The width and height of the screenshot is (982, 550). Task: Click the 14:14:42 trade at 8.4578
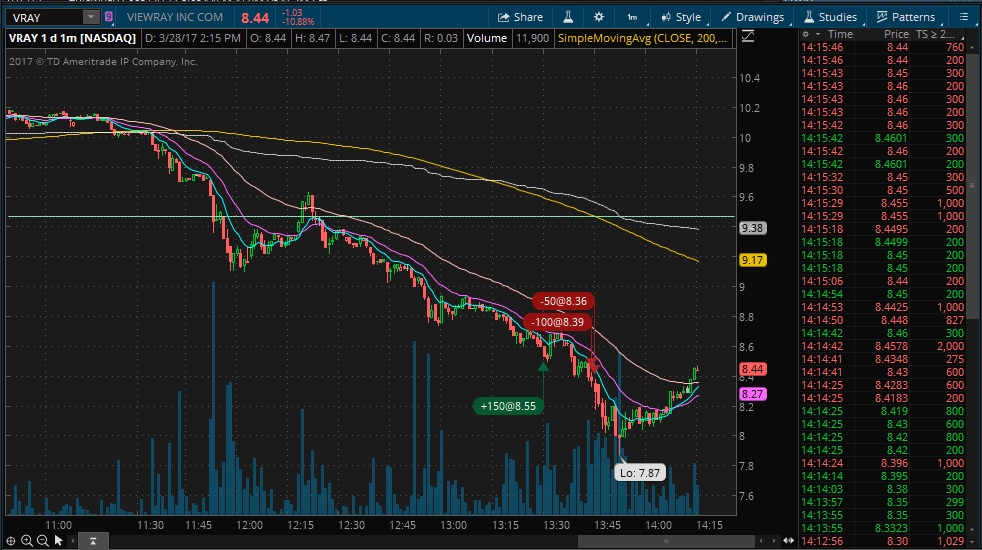[x=882, y=346]
